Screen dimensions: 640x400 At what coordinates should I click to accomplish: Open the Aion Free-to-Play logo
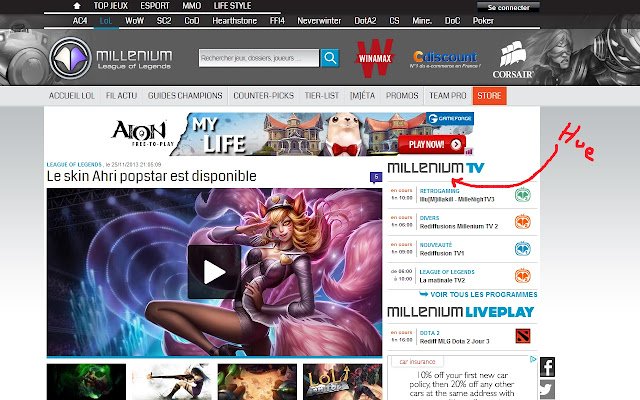(x=142, y=133)
